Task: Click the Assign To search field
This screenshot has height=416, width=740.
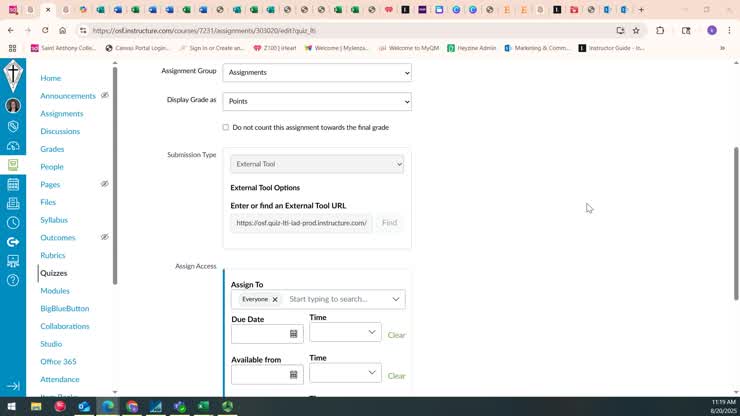Action: tap(338, 299)
